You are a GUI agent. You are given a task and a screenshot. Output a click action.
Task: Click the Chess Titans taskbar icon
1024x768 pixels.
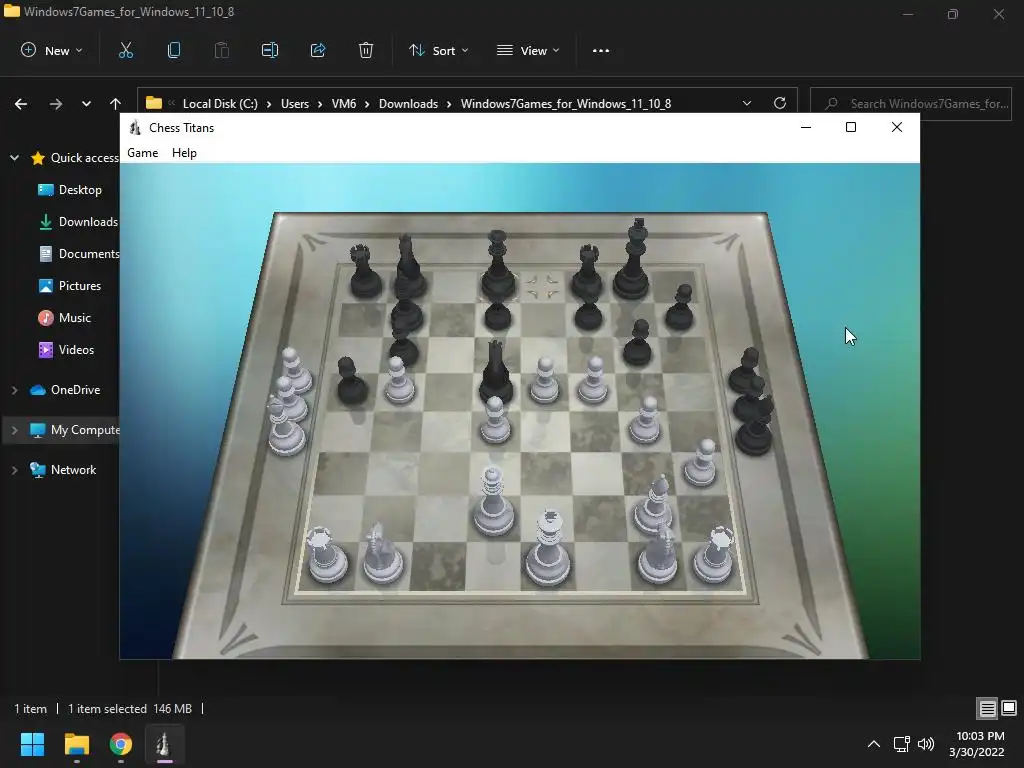(x=164, y=744)
